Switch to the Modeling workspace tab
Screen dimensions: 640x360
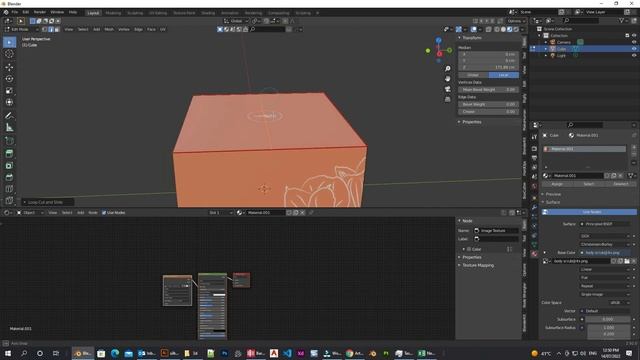(x=113, y=13)
